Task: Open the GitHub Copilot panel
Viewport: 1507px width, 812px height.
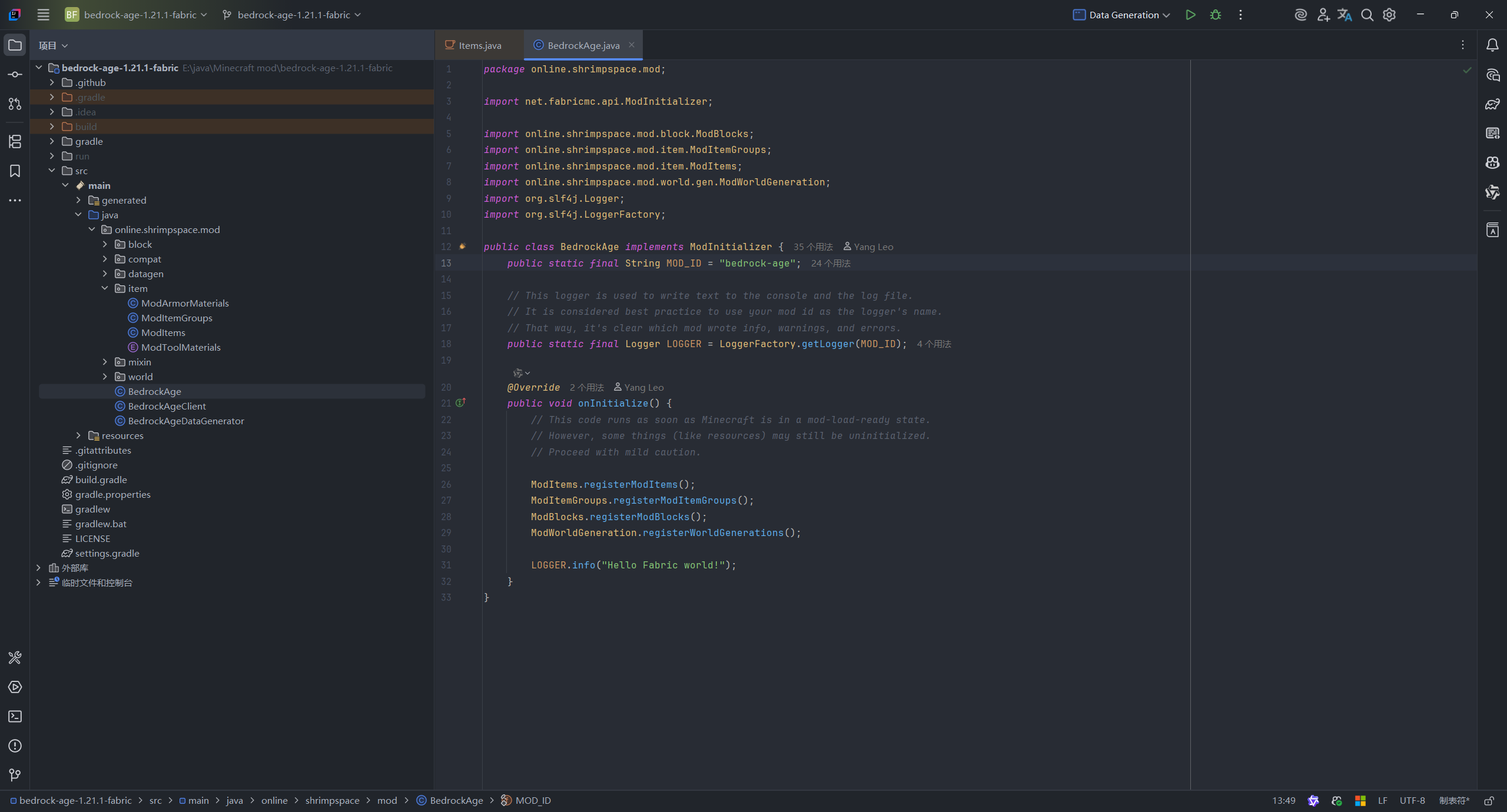Action: [1492, 163]
